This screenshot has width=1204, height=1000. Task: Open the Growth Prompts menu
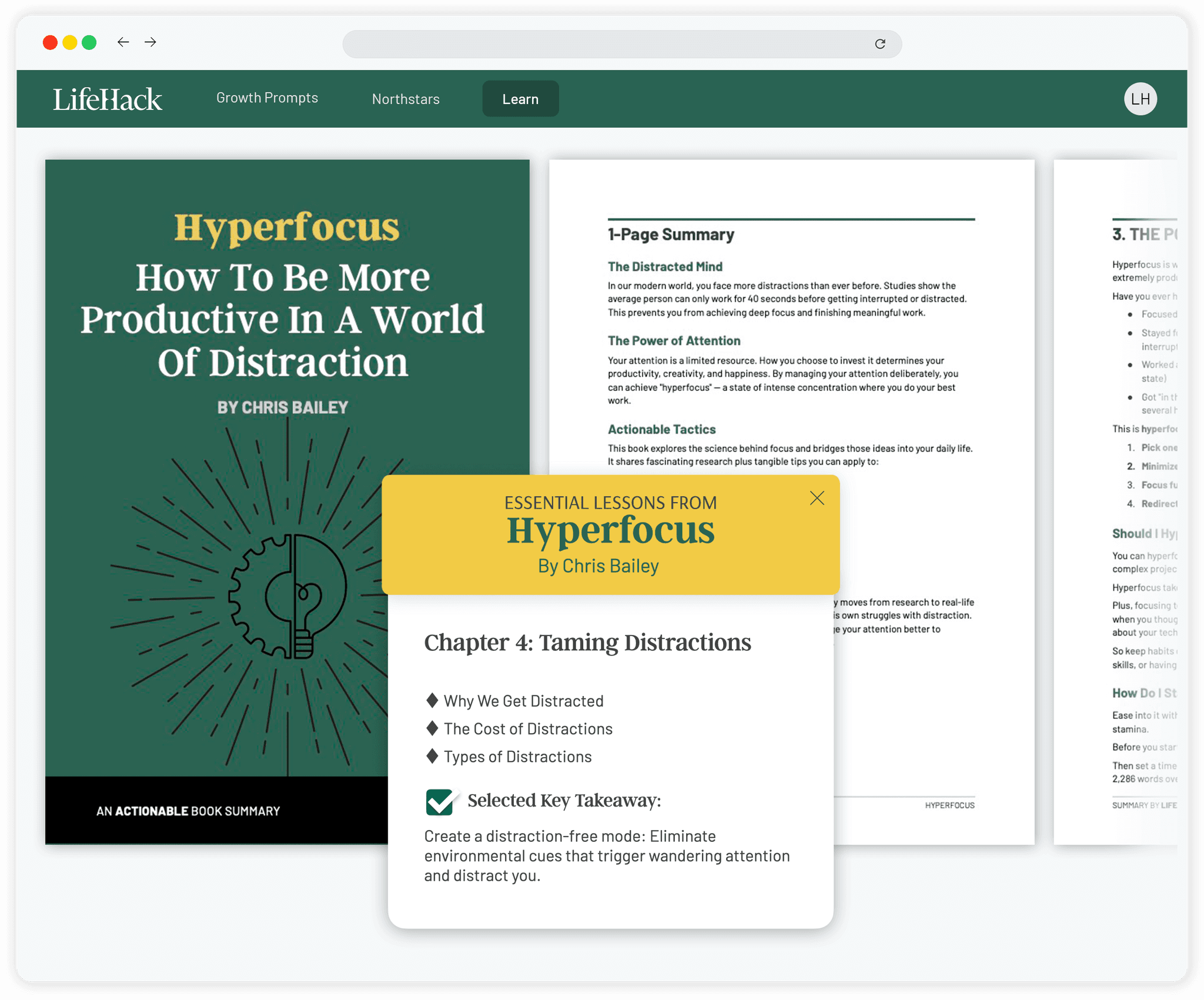click(267, 98)
